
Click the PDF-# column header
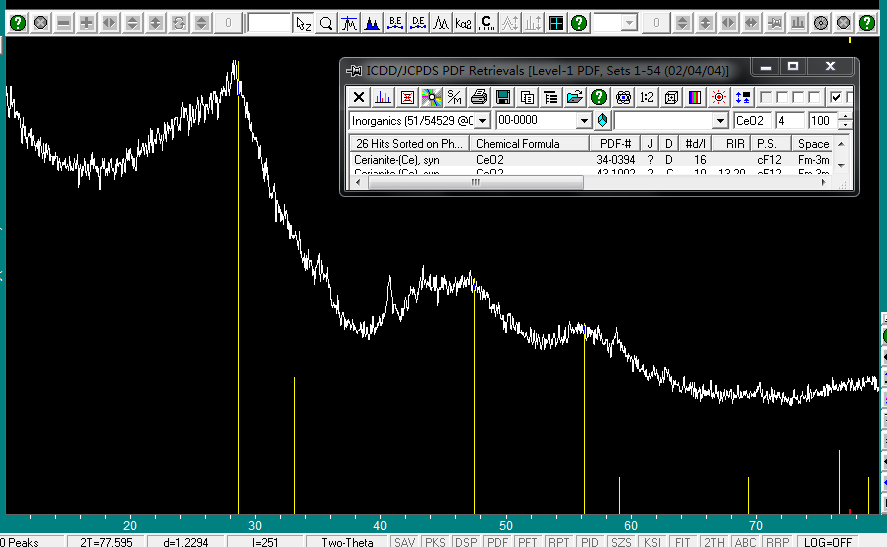click(614, 144)
